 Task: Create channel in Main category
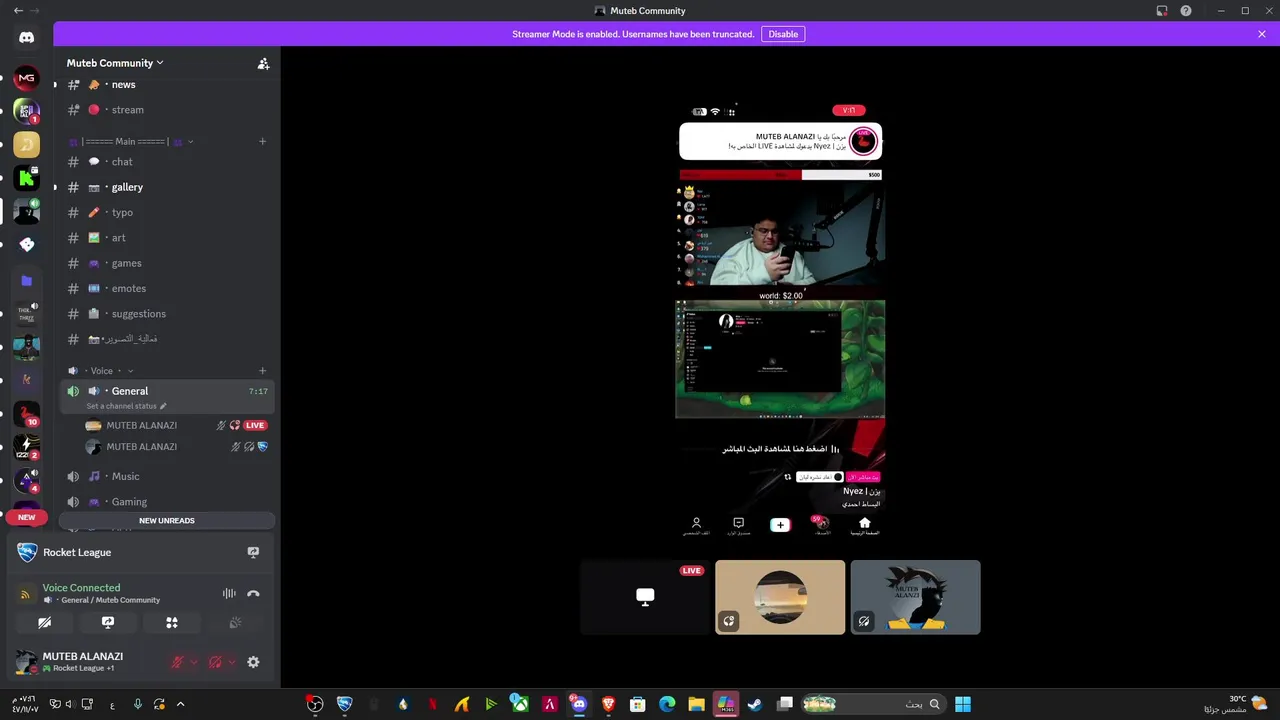coord(263,141)
